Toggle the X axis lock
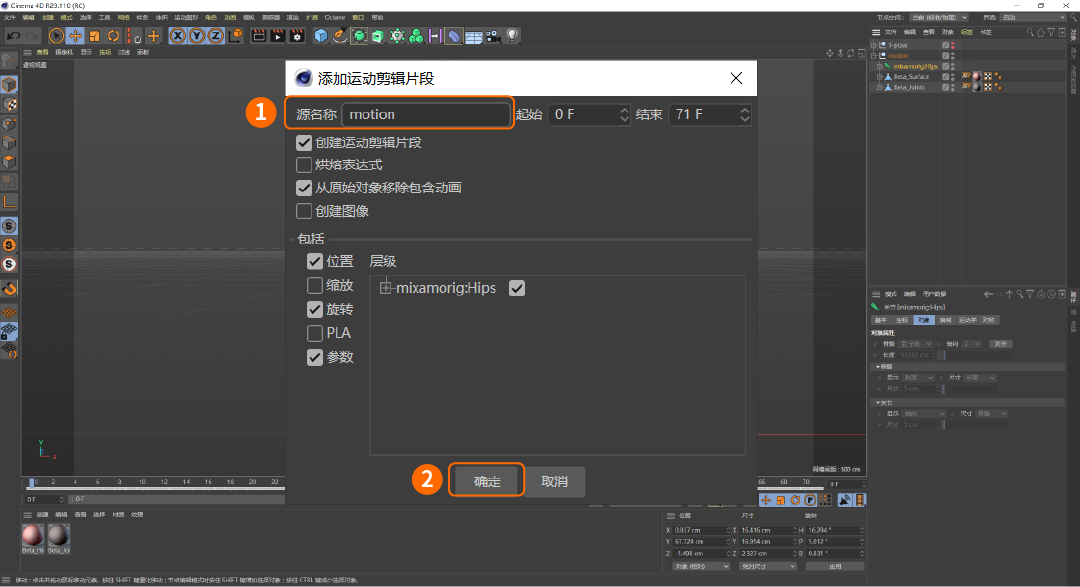Image resolution: width=1080 pixels, height=587 pixels. [178, 36]
